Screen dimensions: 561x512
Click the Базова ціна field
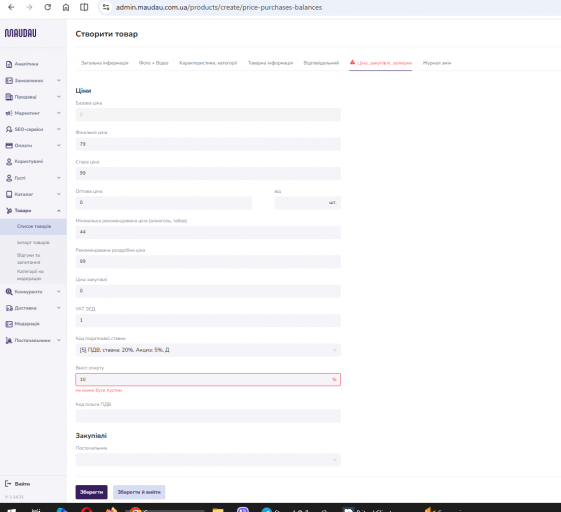[208, 114]
